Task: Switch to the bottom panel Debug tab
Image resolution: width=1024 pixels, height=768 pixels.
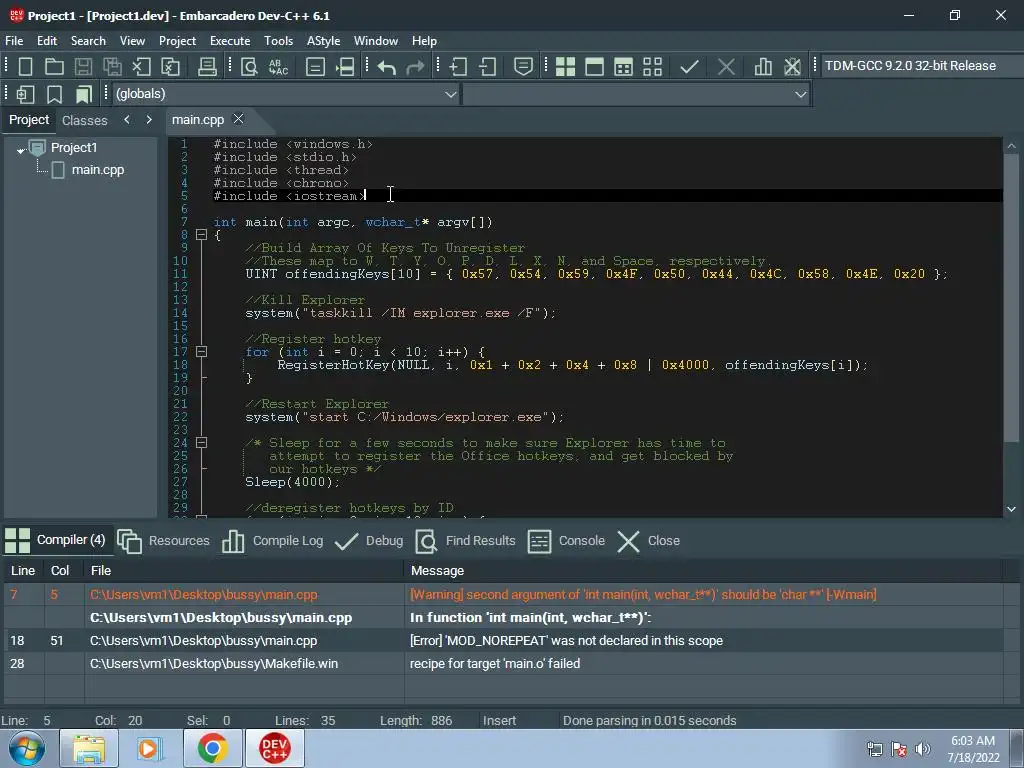Action: pyautogui.click(x=369, y=541)
